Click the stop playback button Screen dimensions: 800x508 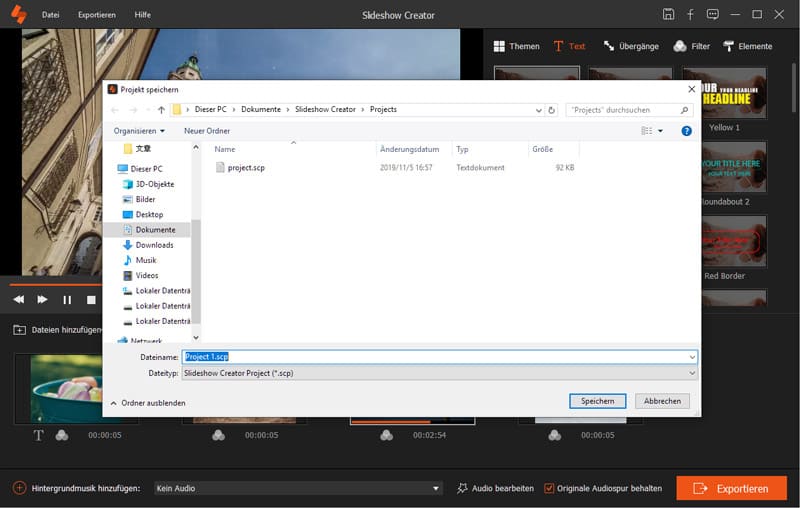[x=91, y=299]
